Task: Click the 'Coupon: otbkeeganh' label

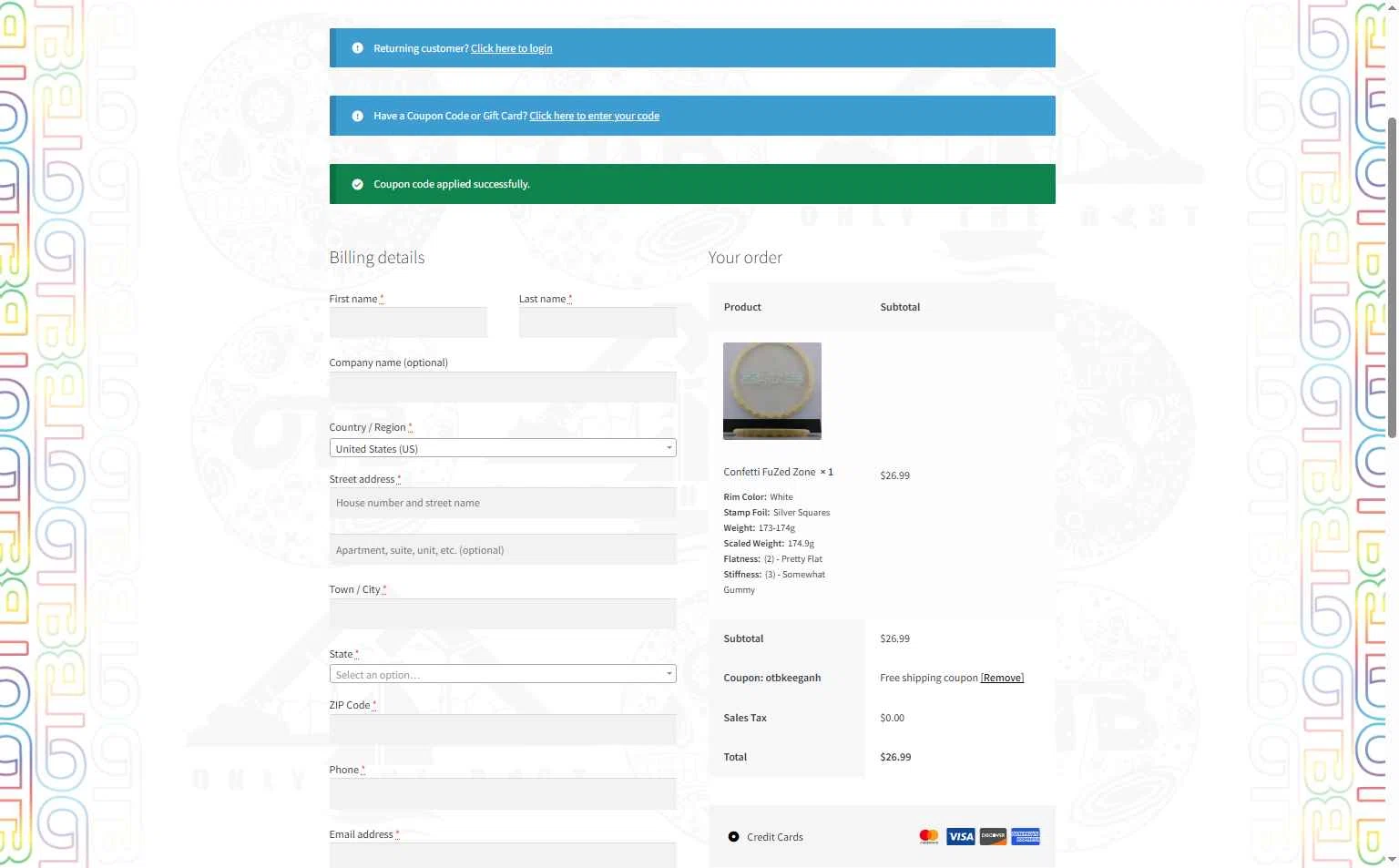Action: point(772,678)
